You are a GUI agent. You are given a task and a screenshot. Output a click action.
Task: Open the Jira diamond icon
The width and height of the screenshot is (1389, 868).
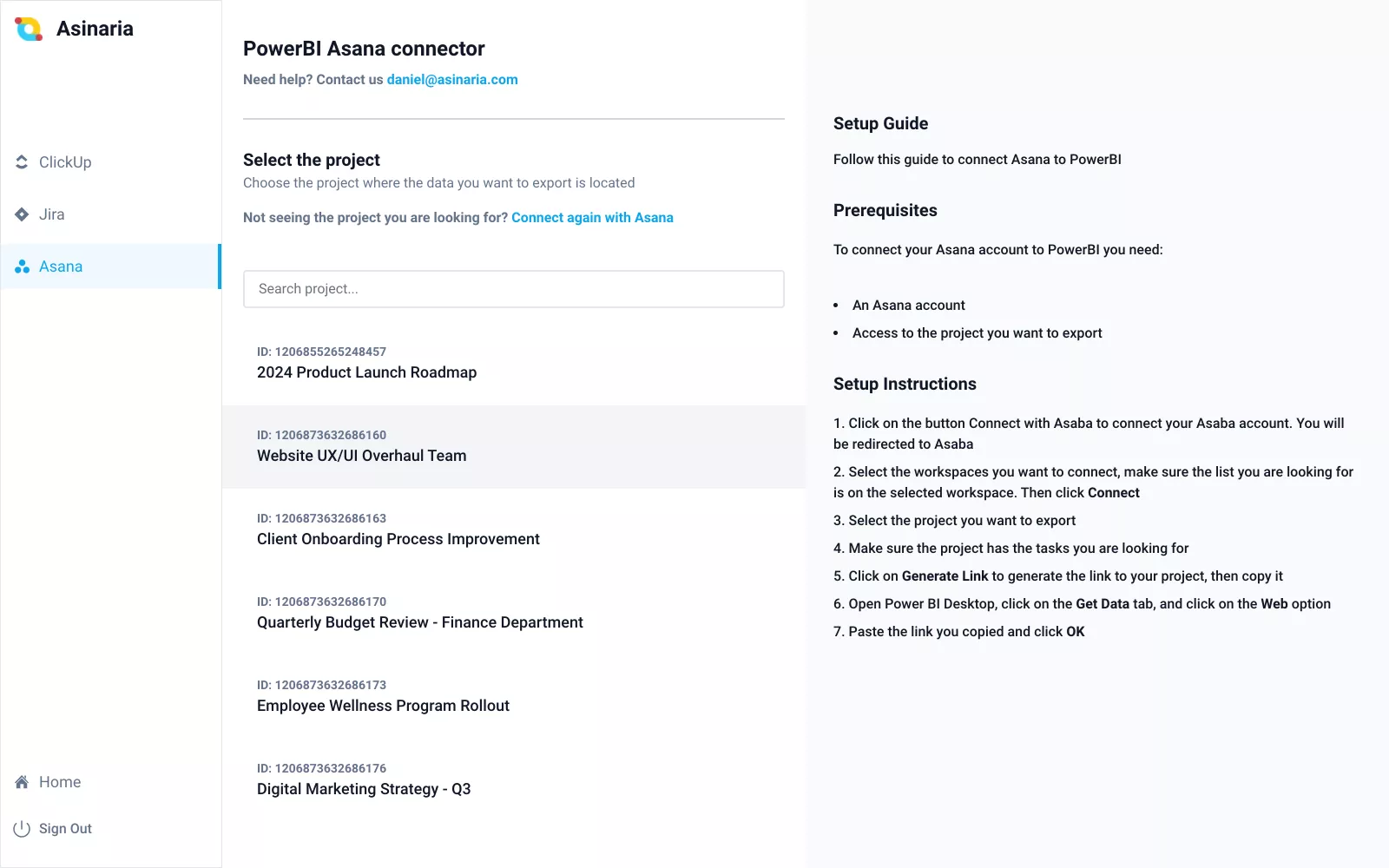(22, 214)
